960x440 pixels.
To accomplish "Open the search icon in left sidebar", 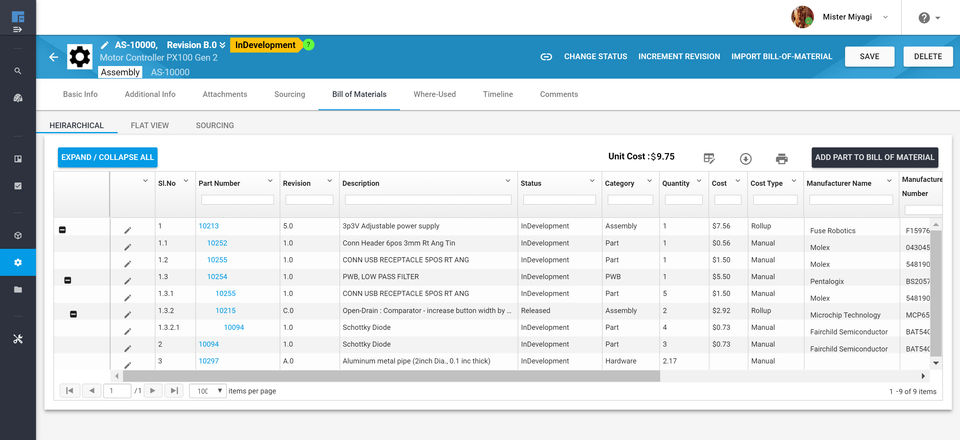I will coord(18,71).
